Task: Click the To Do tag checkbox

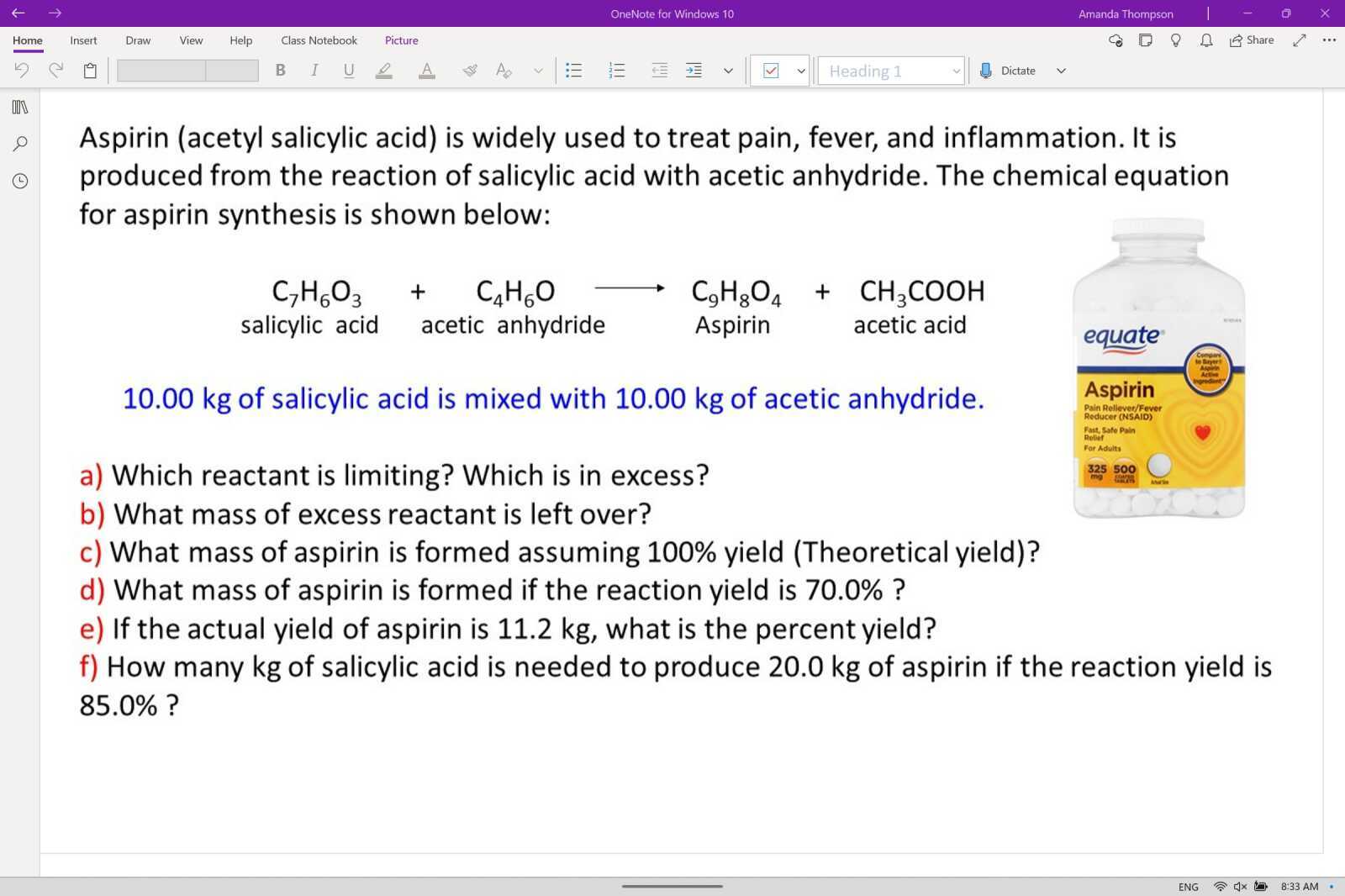Action: pyautogui.click(x=769, y=71)
